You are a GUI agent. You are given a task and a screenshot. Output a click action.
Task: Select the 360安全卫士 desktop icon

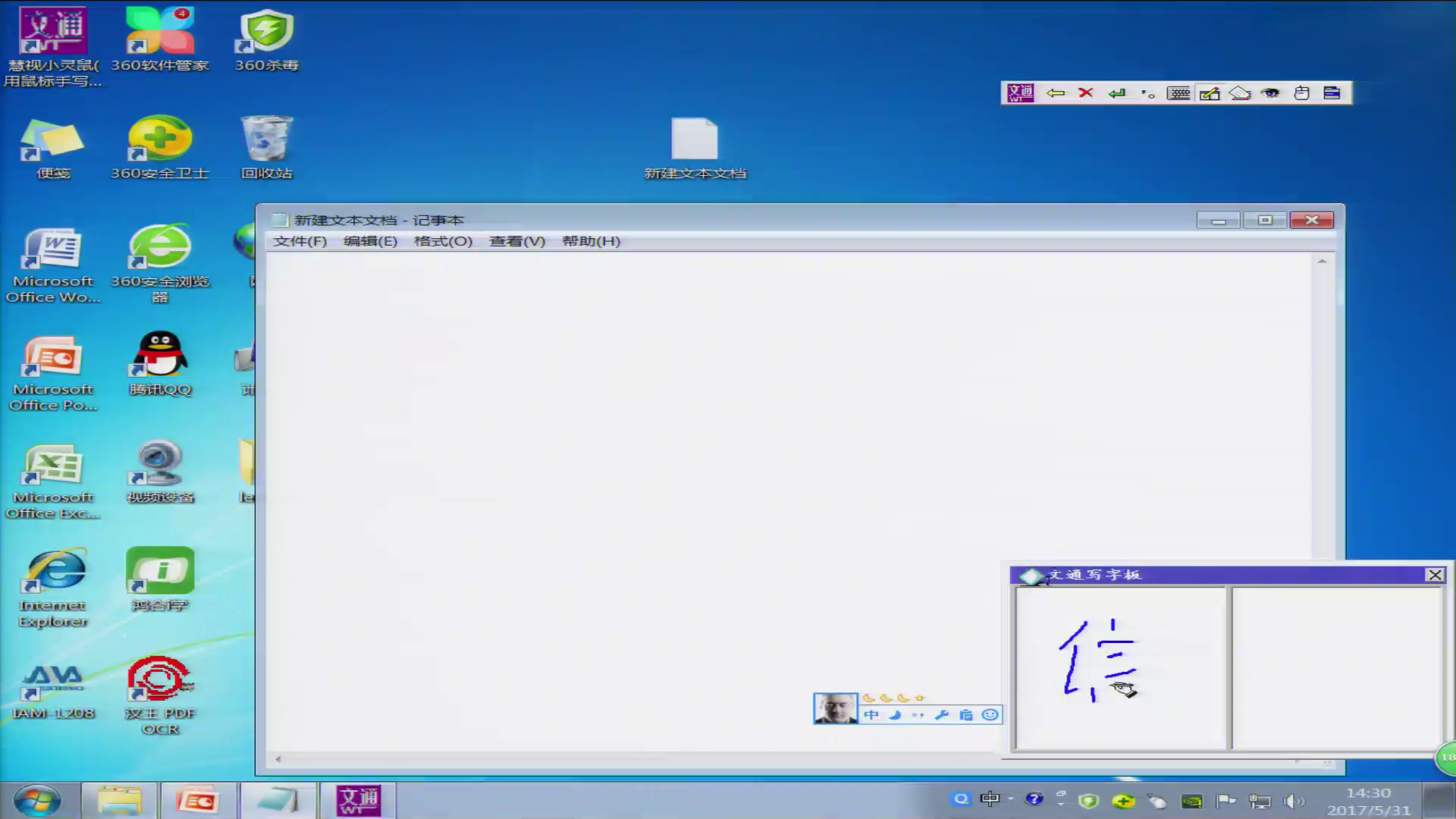click(160, 148)
